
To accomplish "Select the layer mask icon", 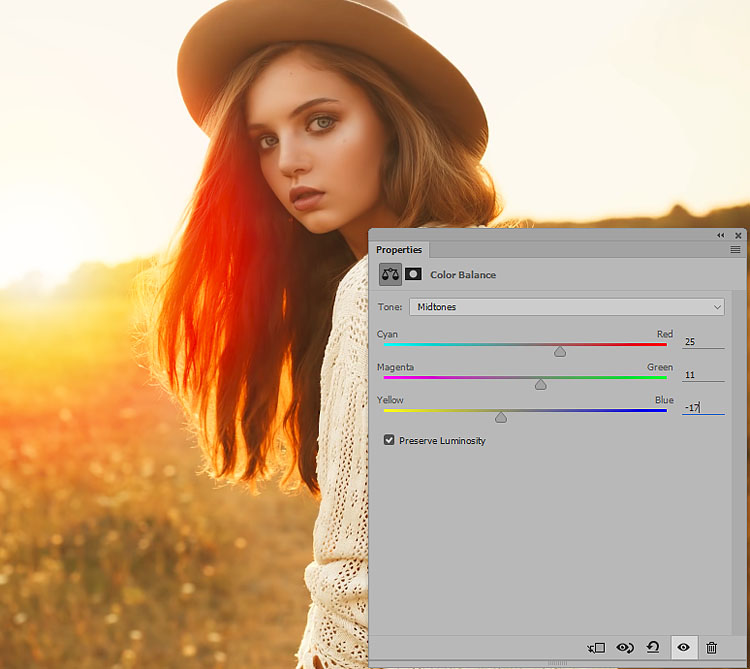I will coord(413,274).
